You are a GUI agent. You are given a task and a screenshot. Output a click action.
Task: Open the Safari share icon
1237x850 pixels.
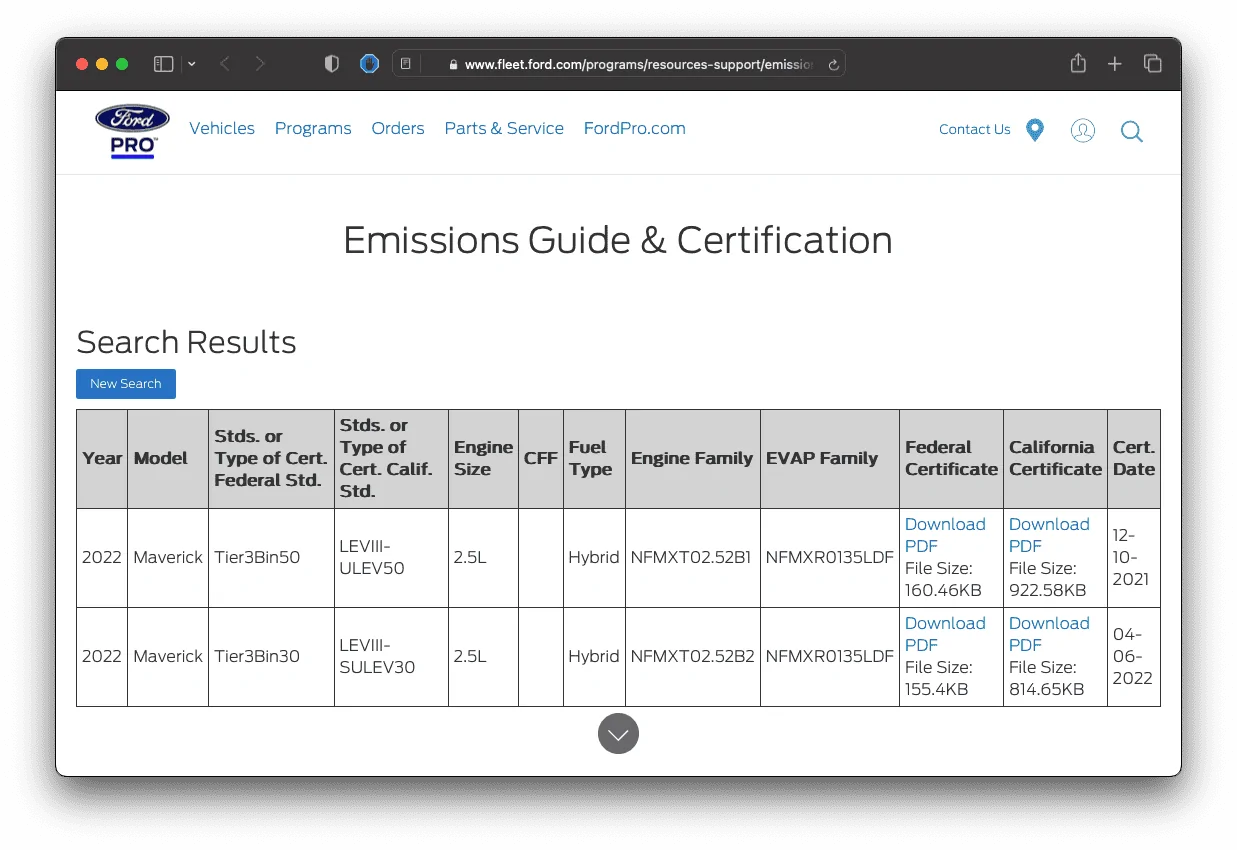pos(1078,63)
